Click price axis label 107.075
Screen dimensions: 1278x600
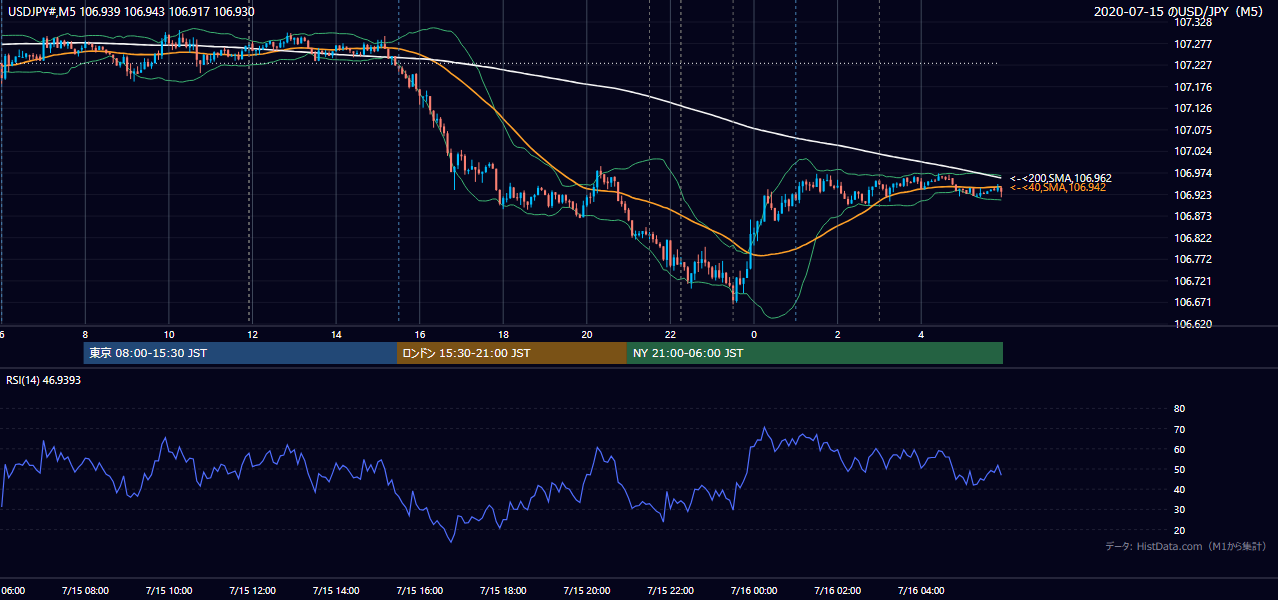click(1193, 130)
